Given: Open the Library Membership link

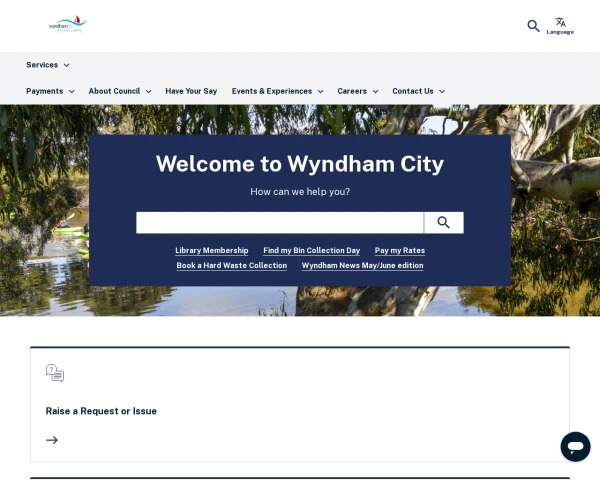Looking at the screenshot, I should pyautogui.click(x=212, y=250).
